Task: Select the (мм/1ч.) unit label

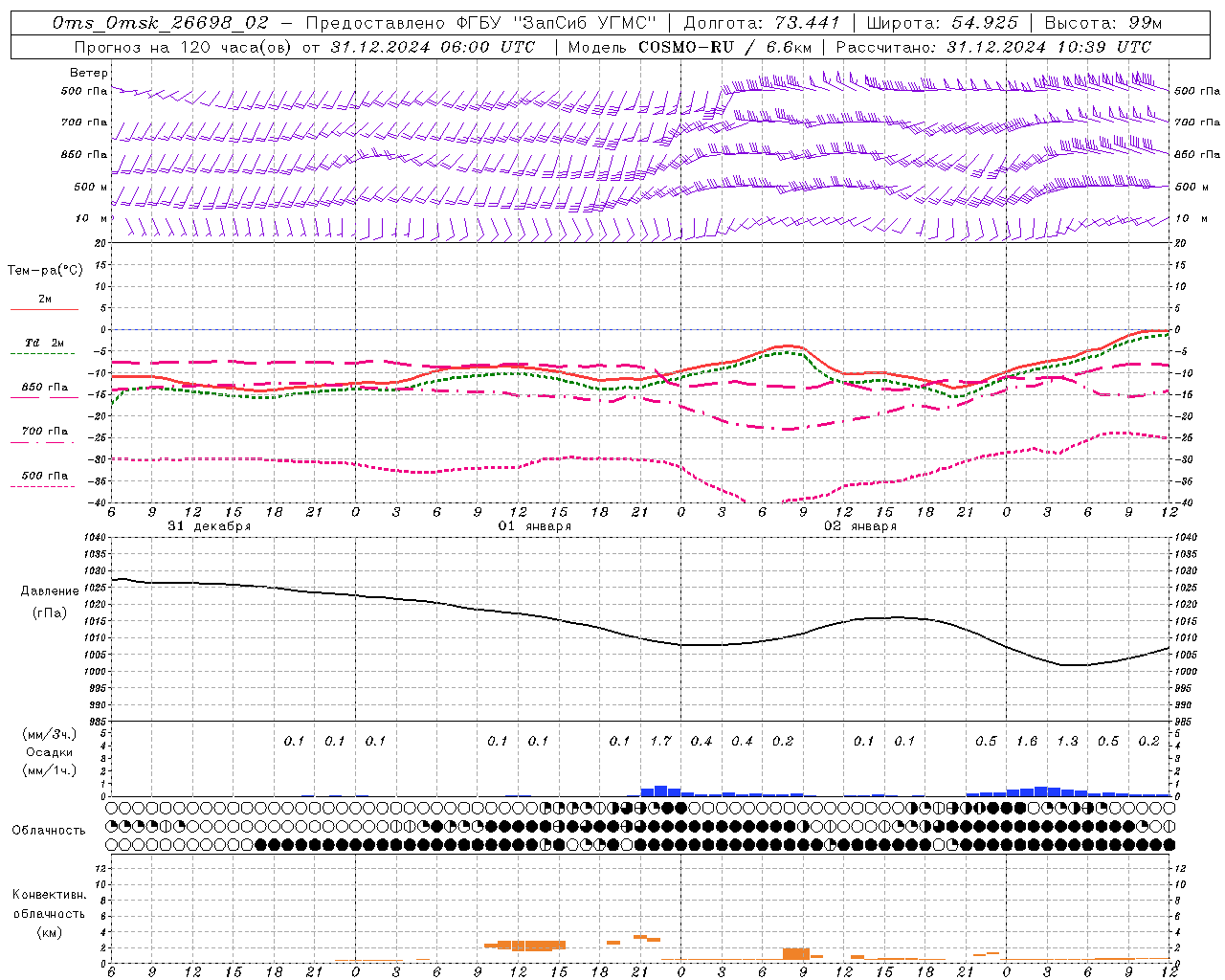Action: pos(50,771)
